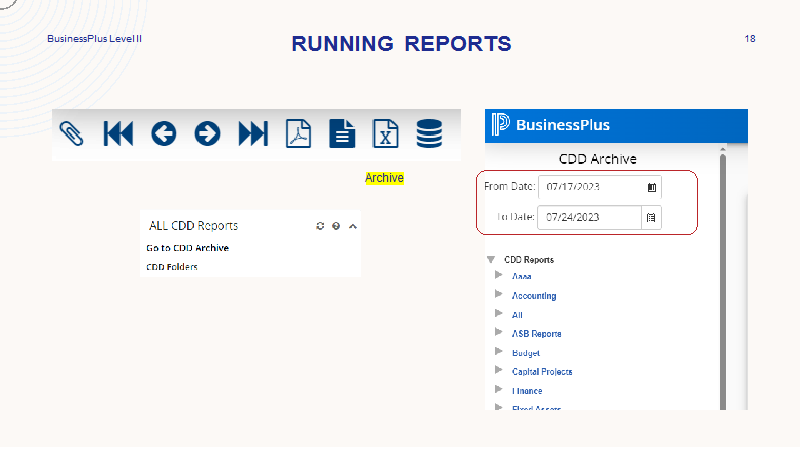Screen dimensions: 800x450
Task: Open help for ALL CDD Reports
Action: click(336, 226)
